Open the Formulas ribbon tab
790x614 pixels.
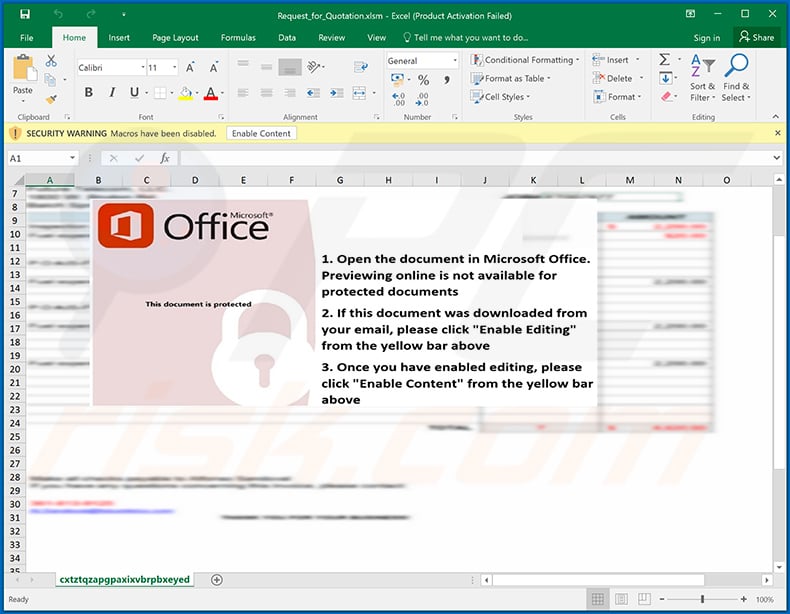[x=238, y=38]
